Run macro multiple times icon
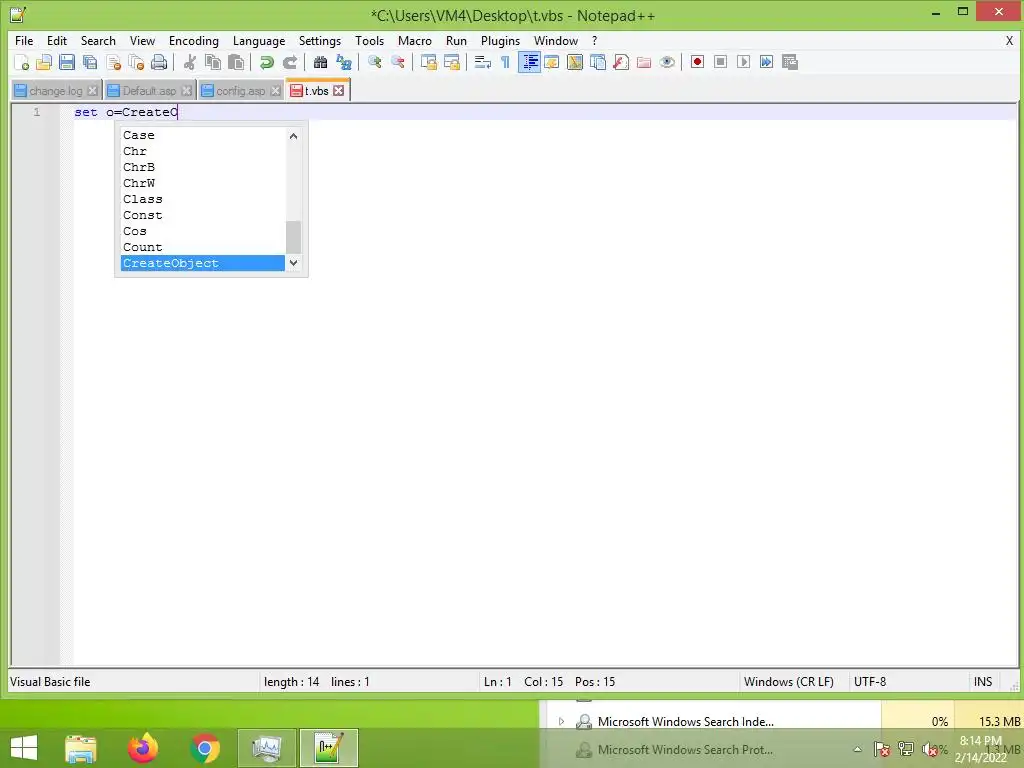 pos(766,62)
